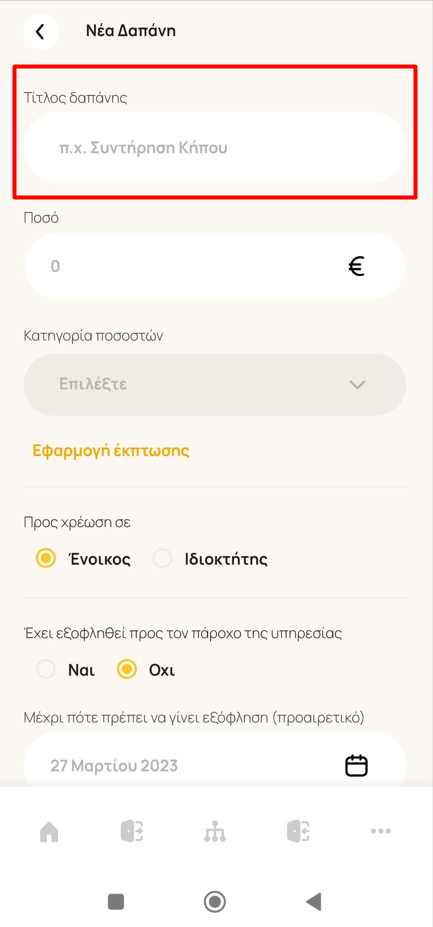
Task: Select the Ένοικος radio option
Action: (x=83, y=559)
